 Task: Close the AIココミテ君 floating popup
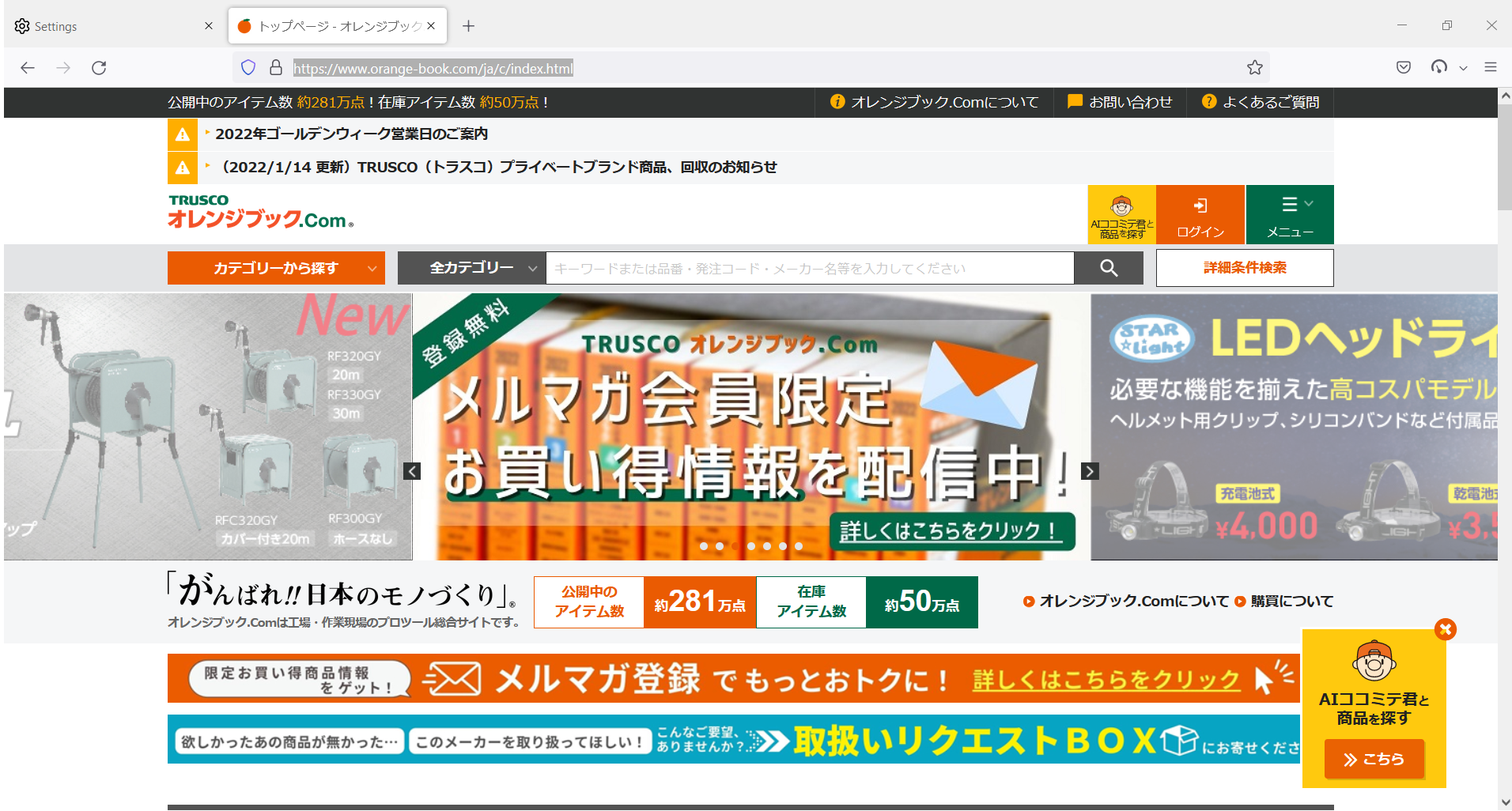(1446, 629)
